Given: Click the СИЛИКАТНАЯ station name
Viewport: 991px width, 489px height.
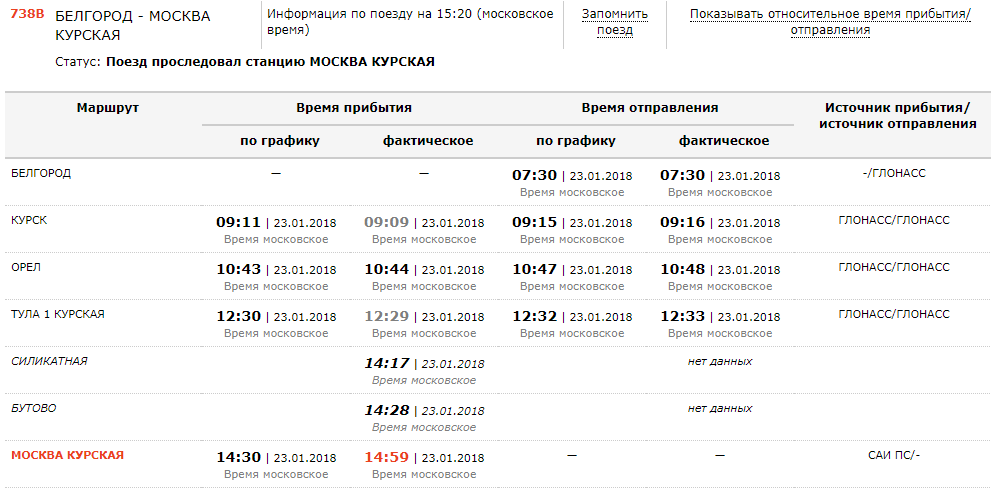Looking at the screenshot, I should point(49,361).
